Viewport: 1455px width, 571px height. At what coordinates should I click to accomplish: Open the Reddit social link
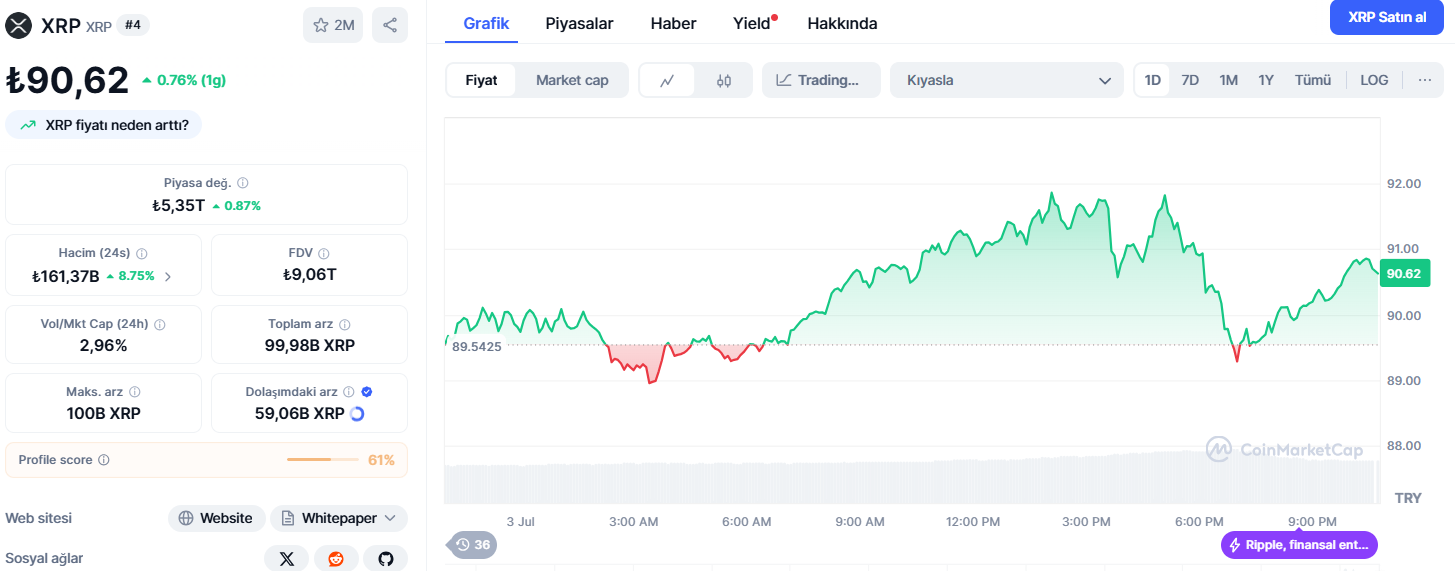tap(336, 559)
